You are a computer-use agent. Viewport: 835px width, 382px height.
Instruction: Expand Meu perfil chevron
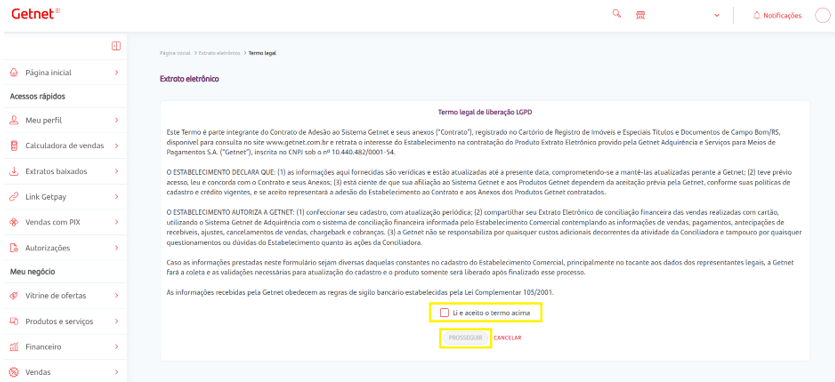116,120
